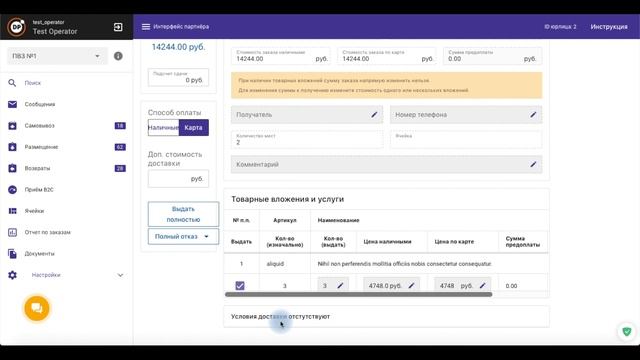Open the hamburger menu in the purple header
The width and height of the screenshot is (640, 360).
[x=146, y=27]
